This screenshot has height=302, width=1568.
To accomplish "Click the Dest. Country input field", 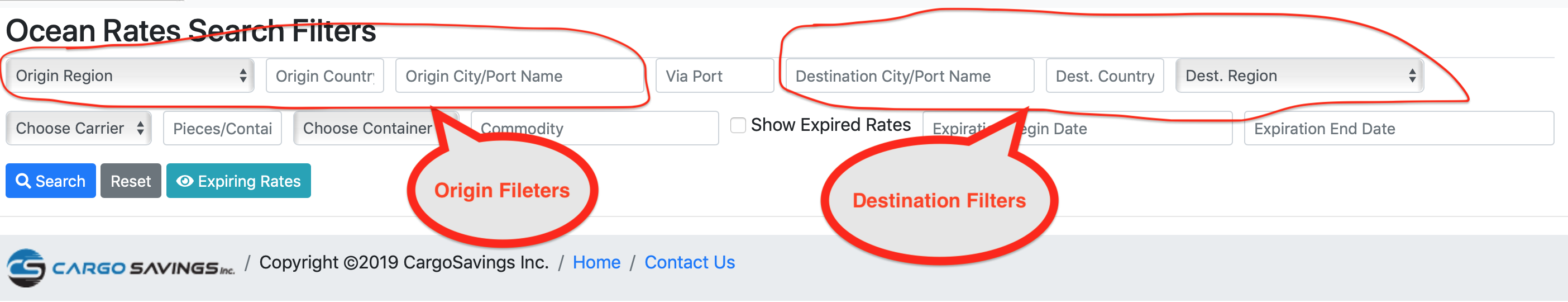I will click(1104, 75).
